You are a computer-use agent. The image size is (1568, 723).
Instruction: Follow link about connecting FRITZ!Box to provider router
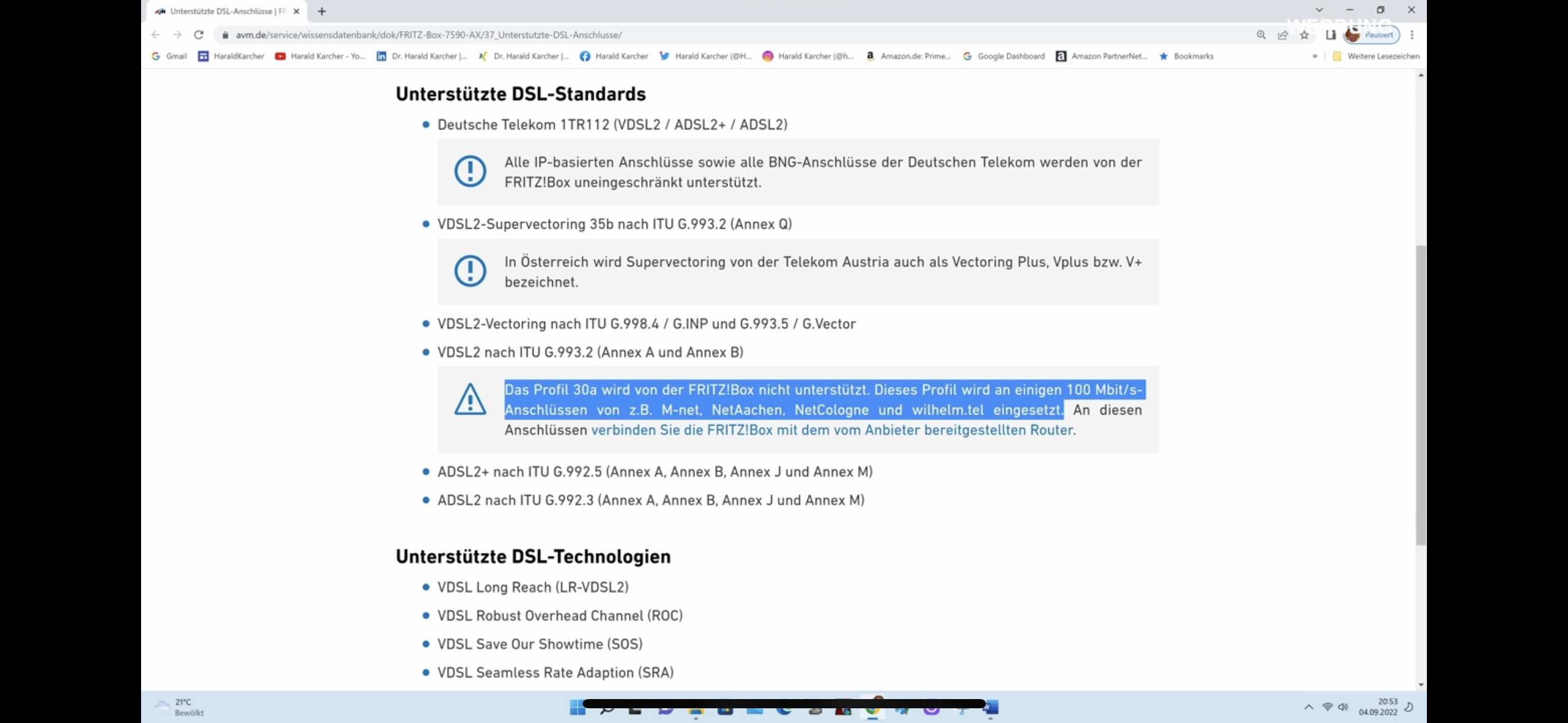[832, 430]
